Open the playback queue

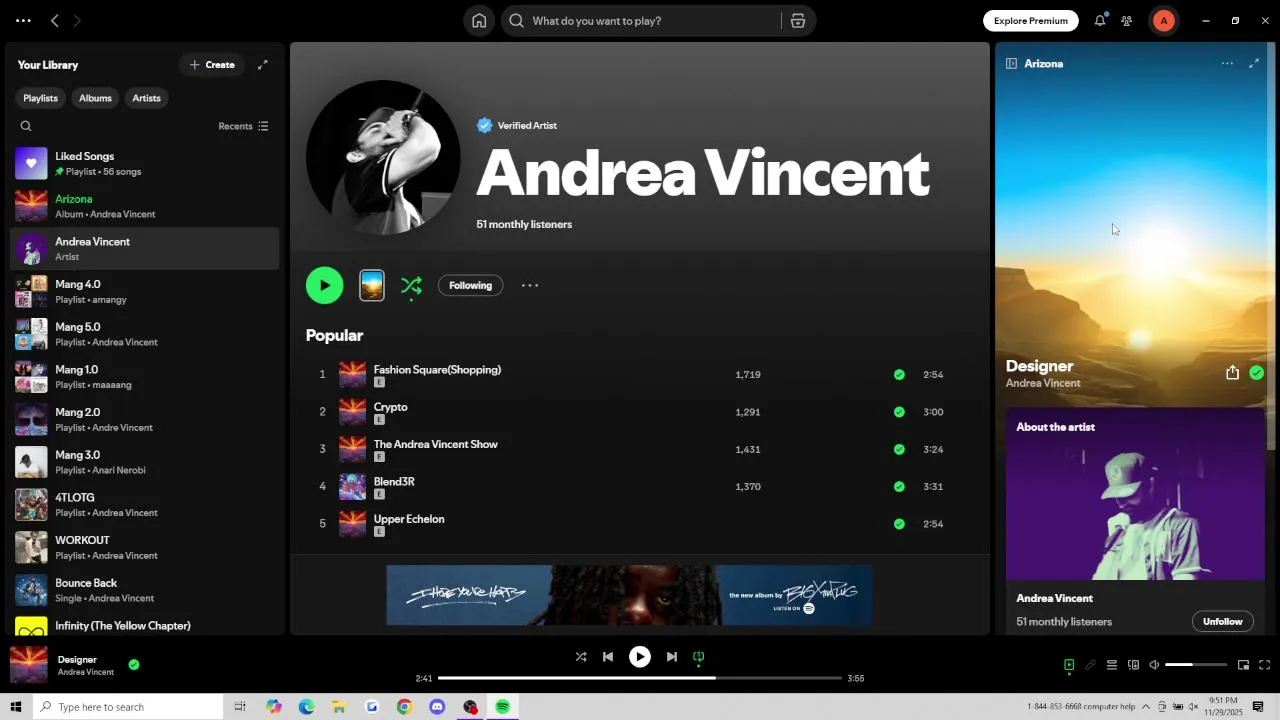pyautogui.click(x=1112, y=665)
